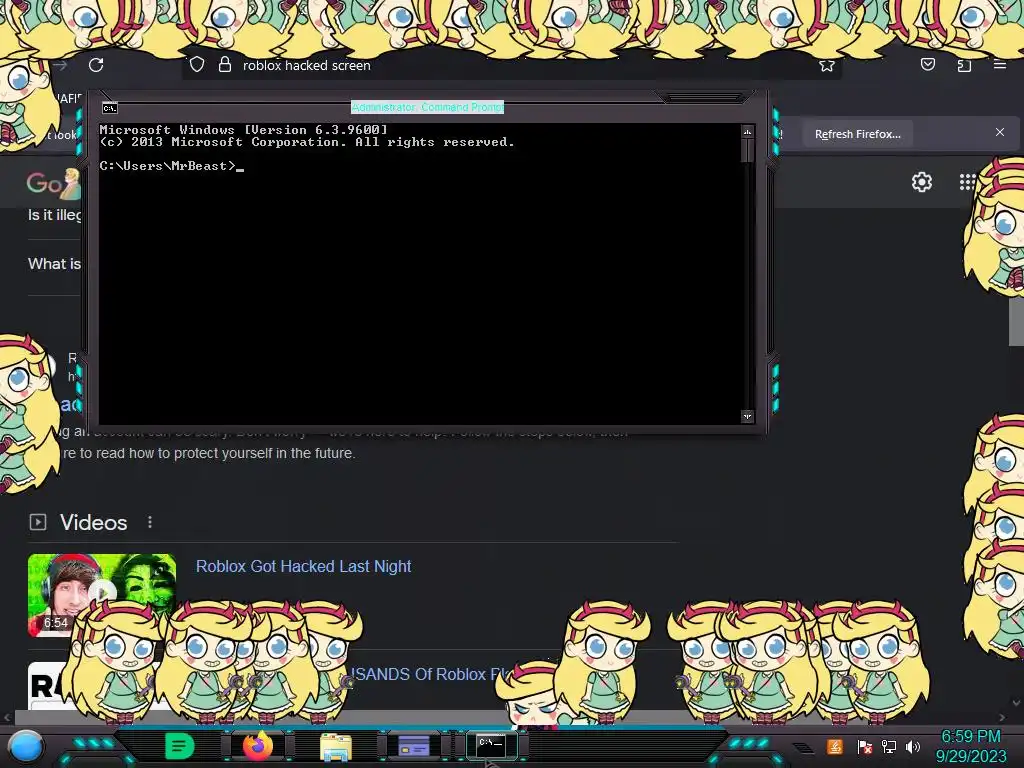
Task: Click the Command Prompt title bar system icon
Action: coord(109,108)
